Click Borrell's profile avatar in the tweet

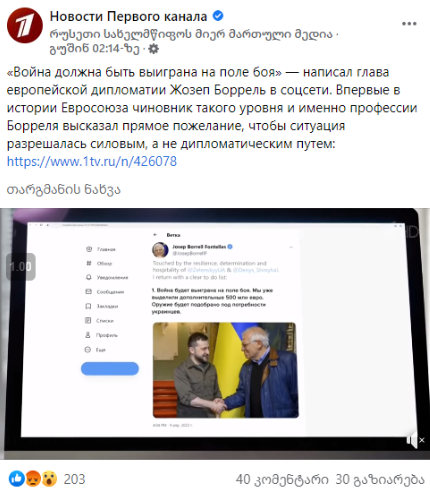click(x=160, y=250)
